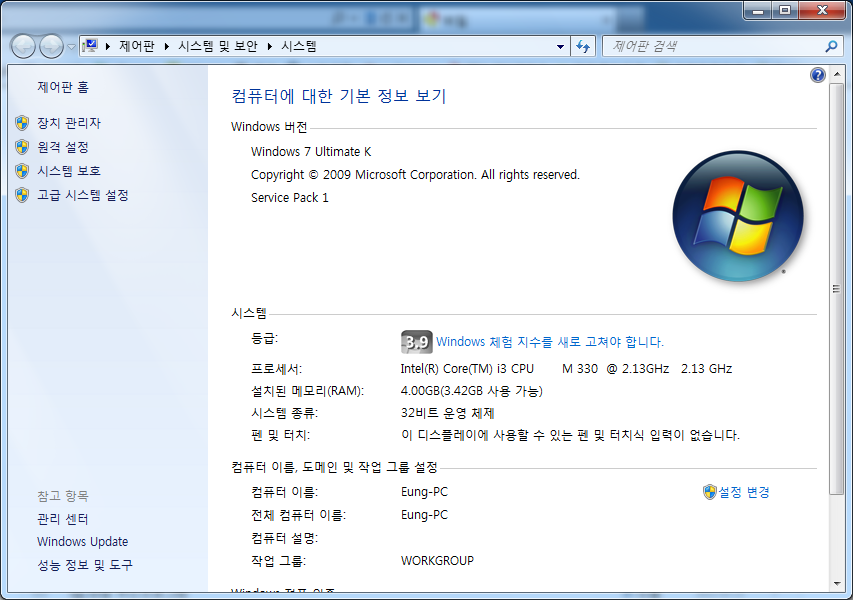The width and height of the screenshot is (853, 600).
Task: Click the Back navigation arrow button
Action: [23, 47]
